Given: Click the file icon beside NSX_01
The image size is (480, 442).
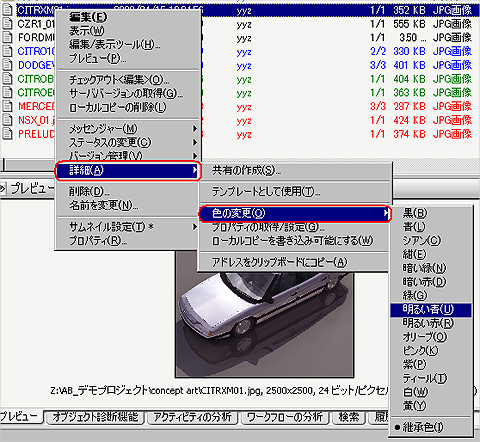Looking at the screenshot, I should (7, 120).
